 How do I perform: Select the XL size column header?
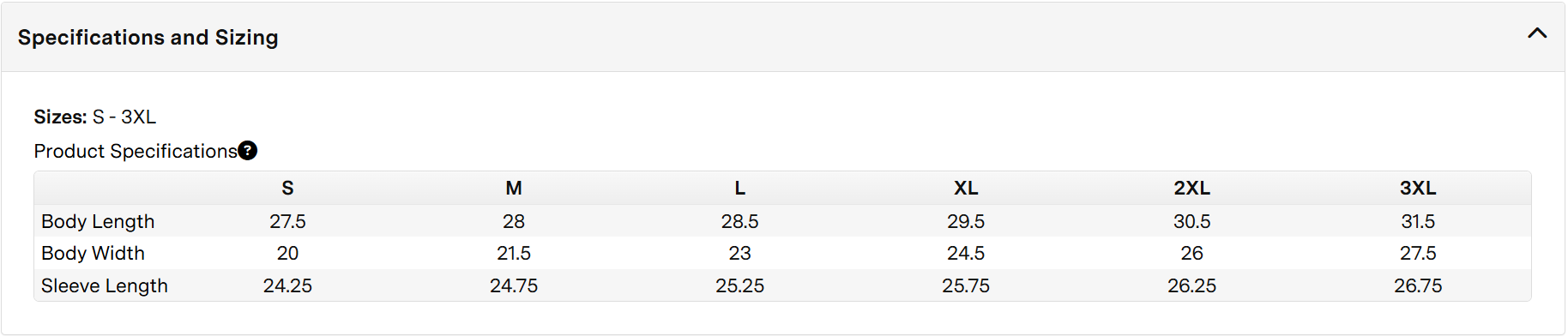pyautogui.click(x=966, y=188)
